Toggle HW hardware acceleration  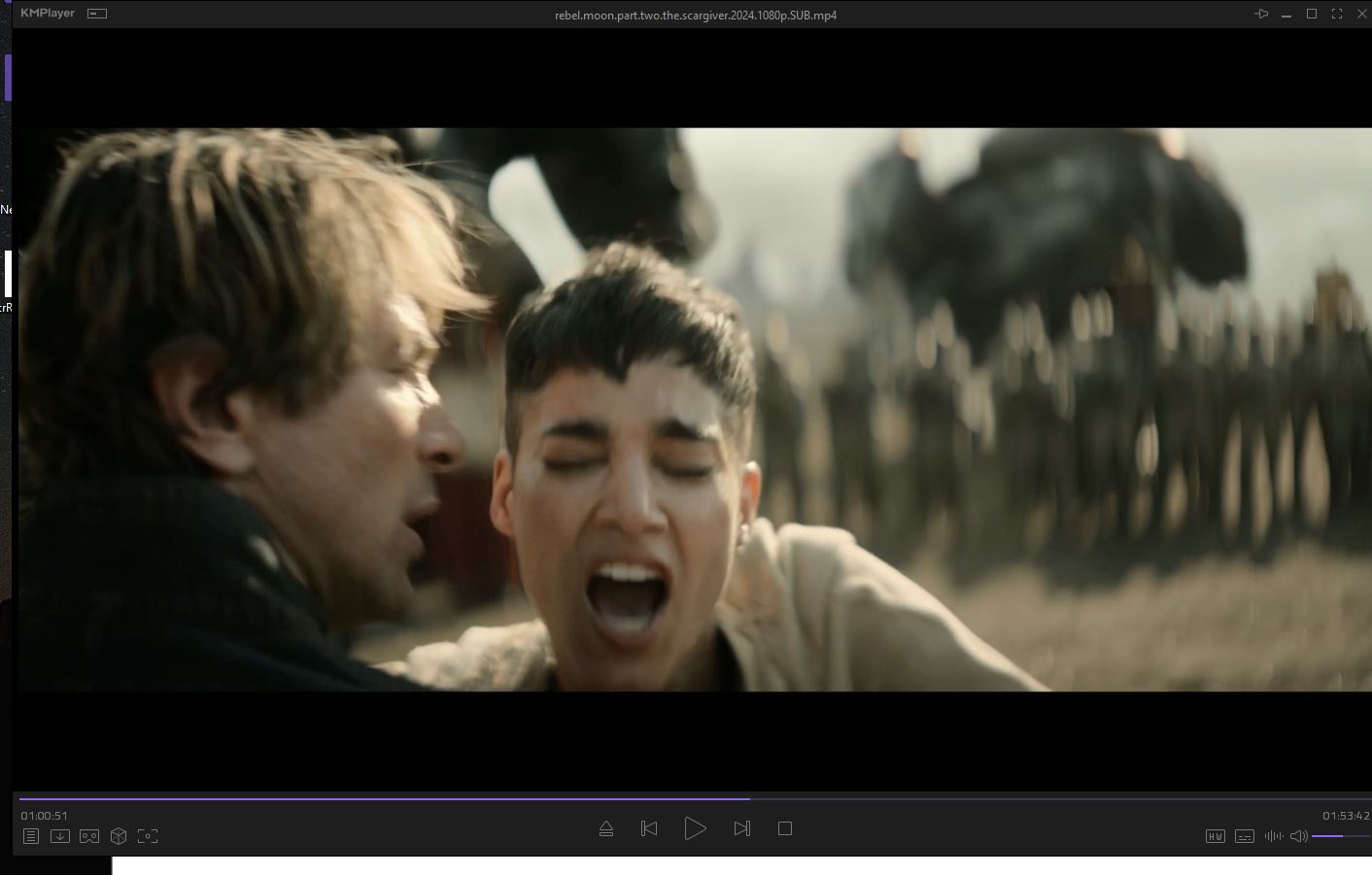pyautogui.click(x=1215, y=836)
